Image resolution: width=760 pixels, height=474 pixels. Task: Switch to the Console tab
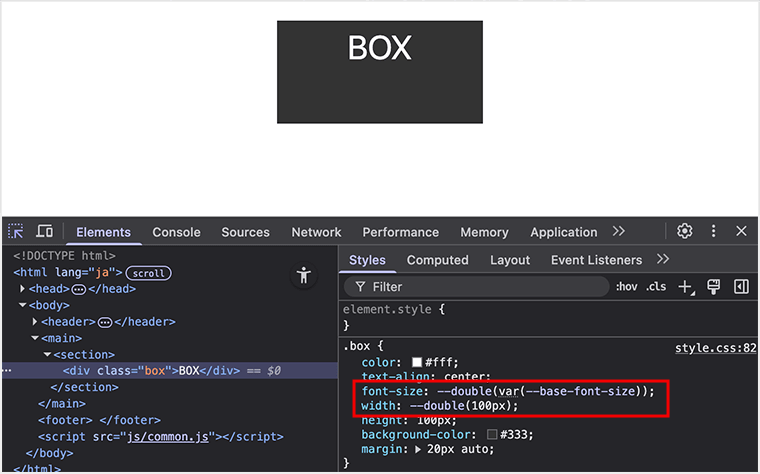click(176, 232)
